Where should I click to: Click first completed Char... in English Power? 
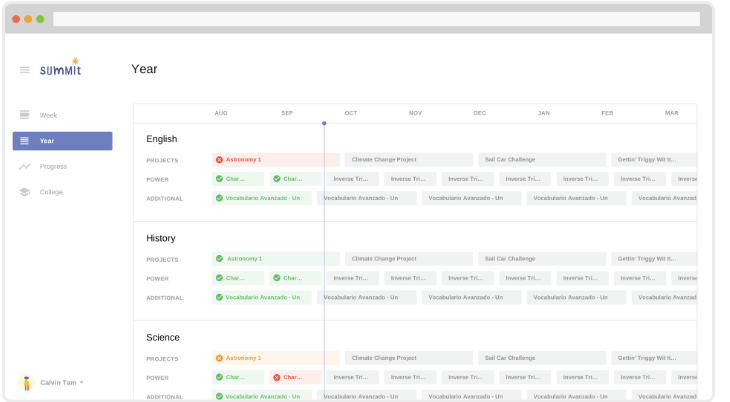(238, 179)
